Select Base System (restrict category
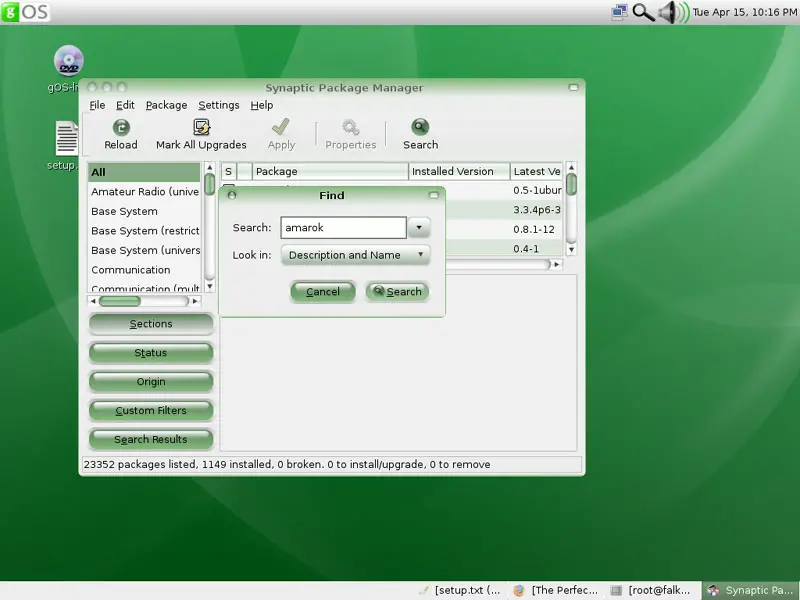Viewport: 800px width, 600px height. tap(144, 231)
